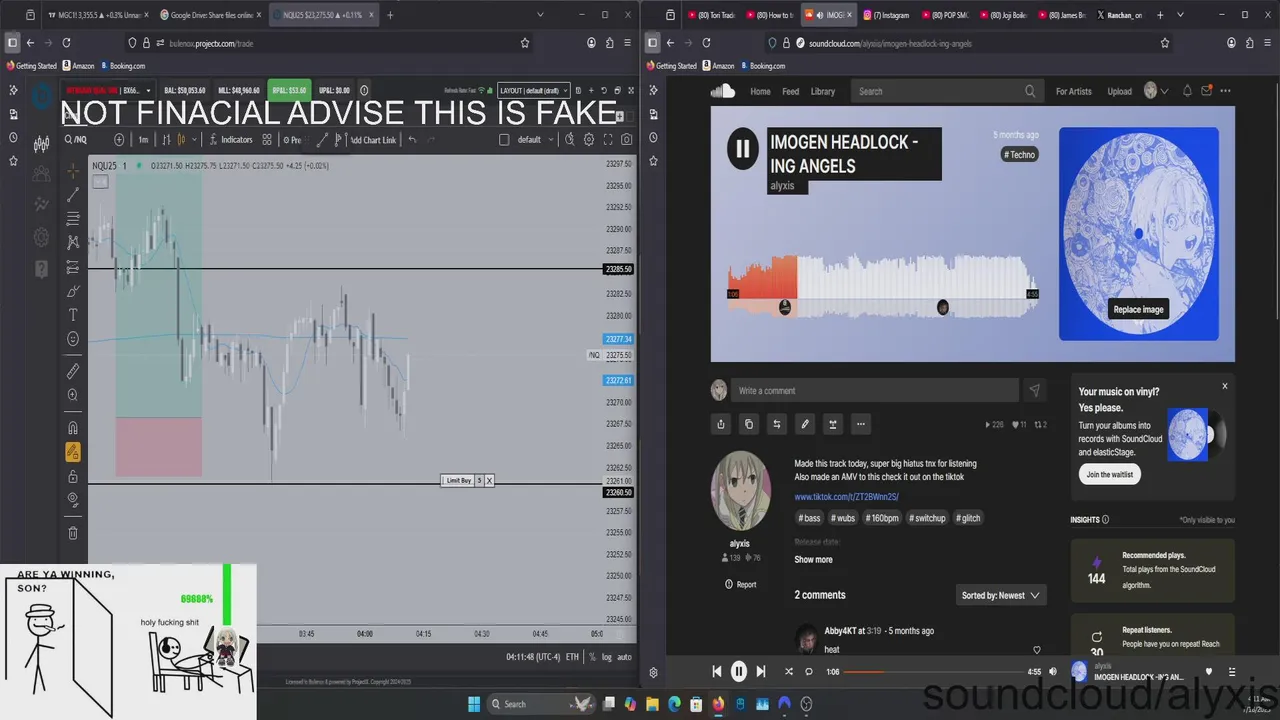
Task: Toggle shuffle in the SoundCloud player
Action: click(788, 672)
